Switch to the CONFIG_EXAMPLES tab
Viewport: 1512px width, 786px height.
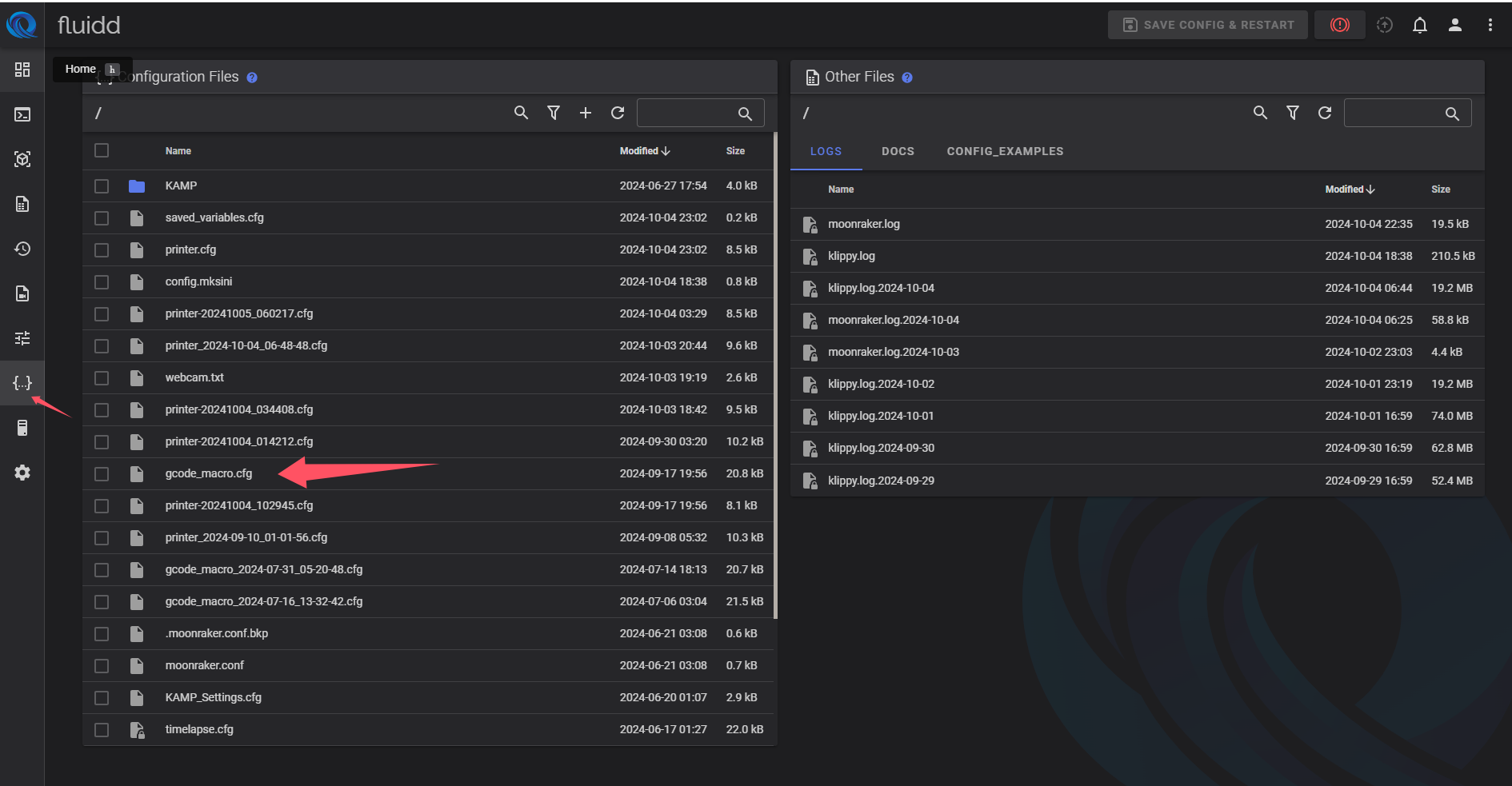1005,151
